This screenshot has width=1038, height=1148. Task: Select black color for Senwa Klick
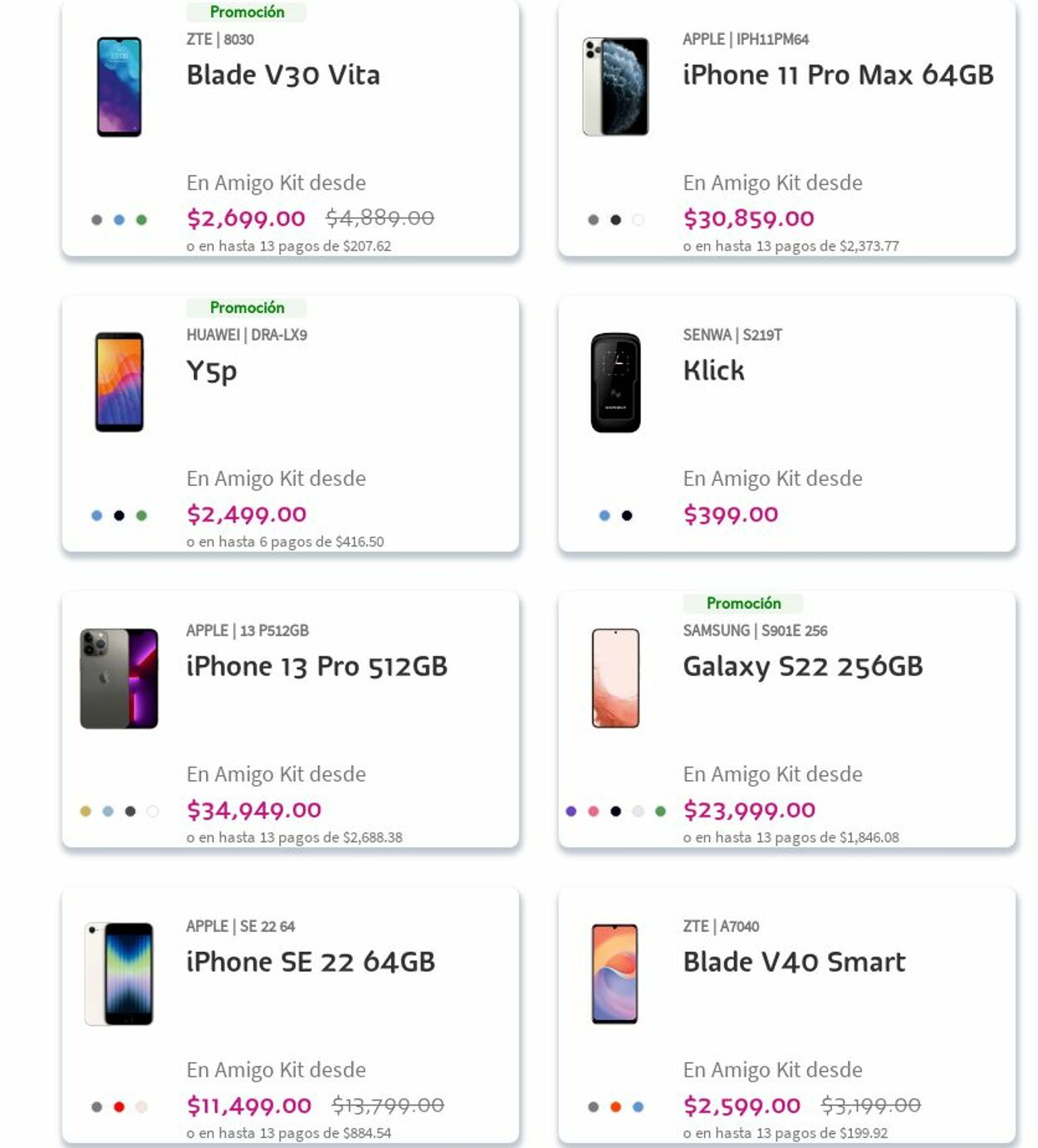point(627,516)
